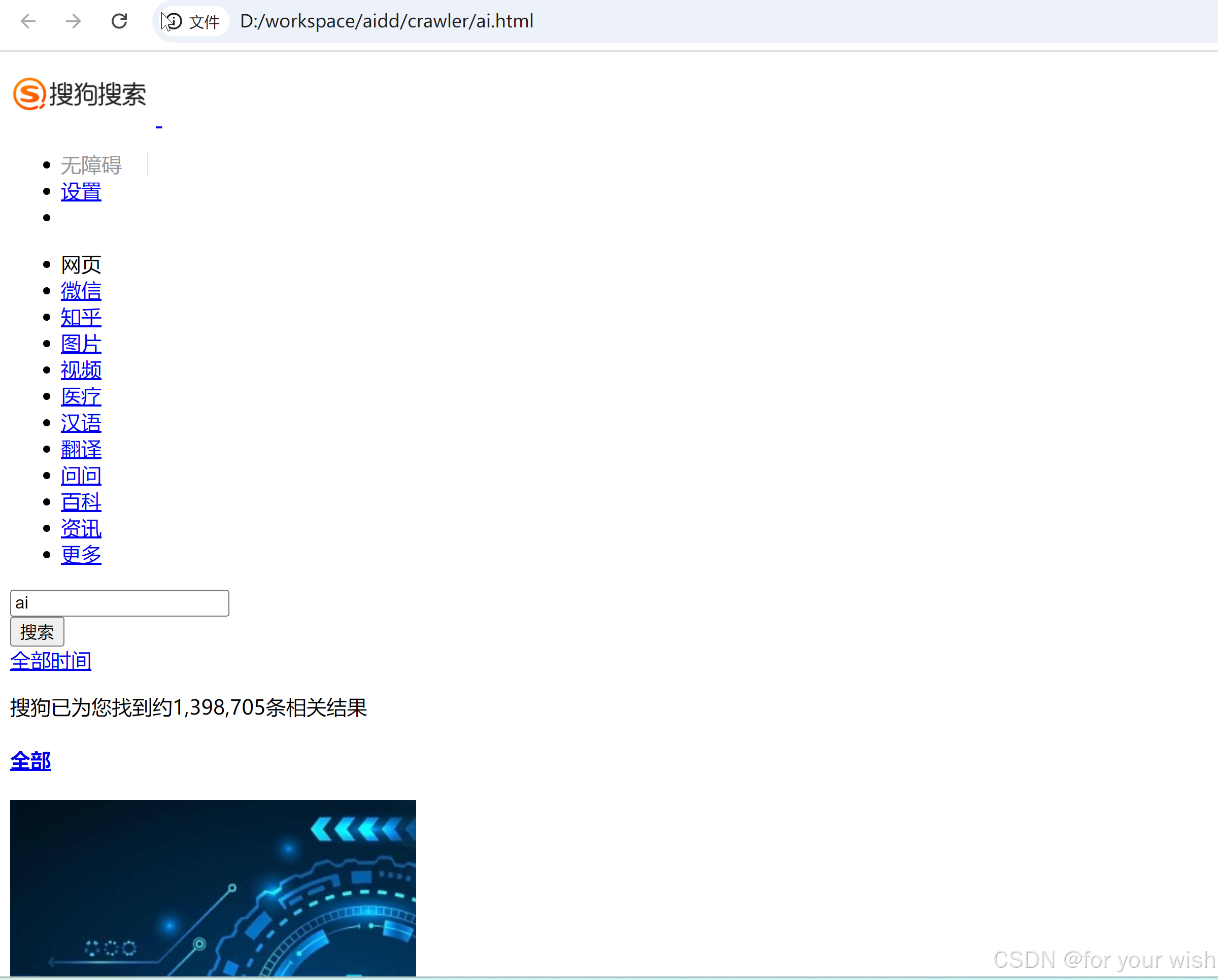Switch to the 全部 results tab

30,761
